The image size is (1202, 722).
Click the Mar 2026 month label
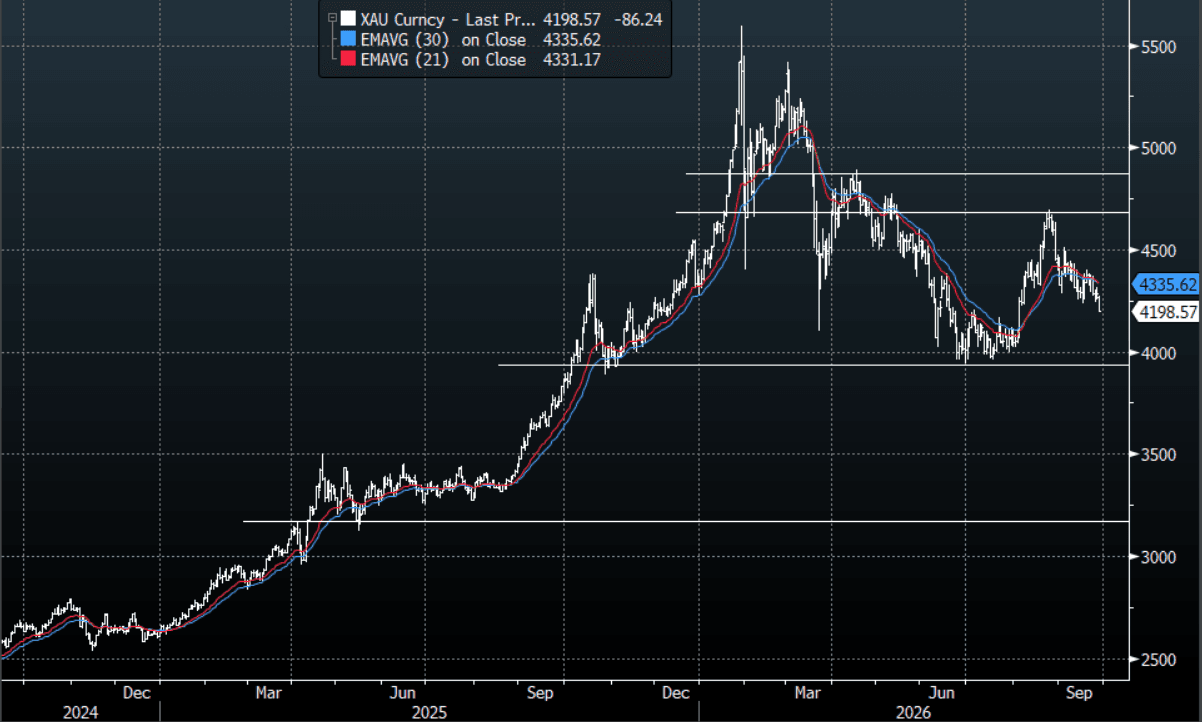pyautogui.click(x=808, y=692)
